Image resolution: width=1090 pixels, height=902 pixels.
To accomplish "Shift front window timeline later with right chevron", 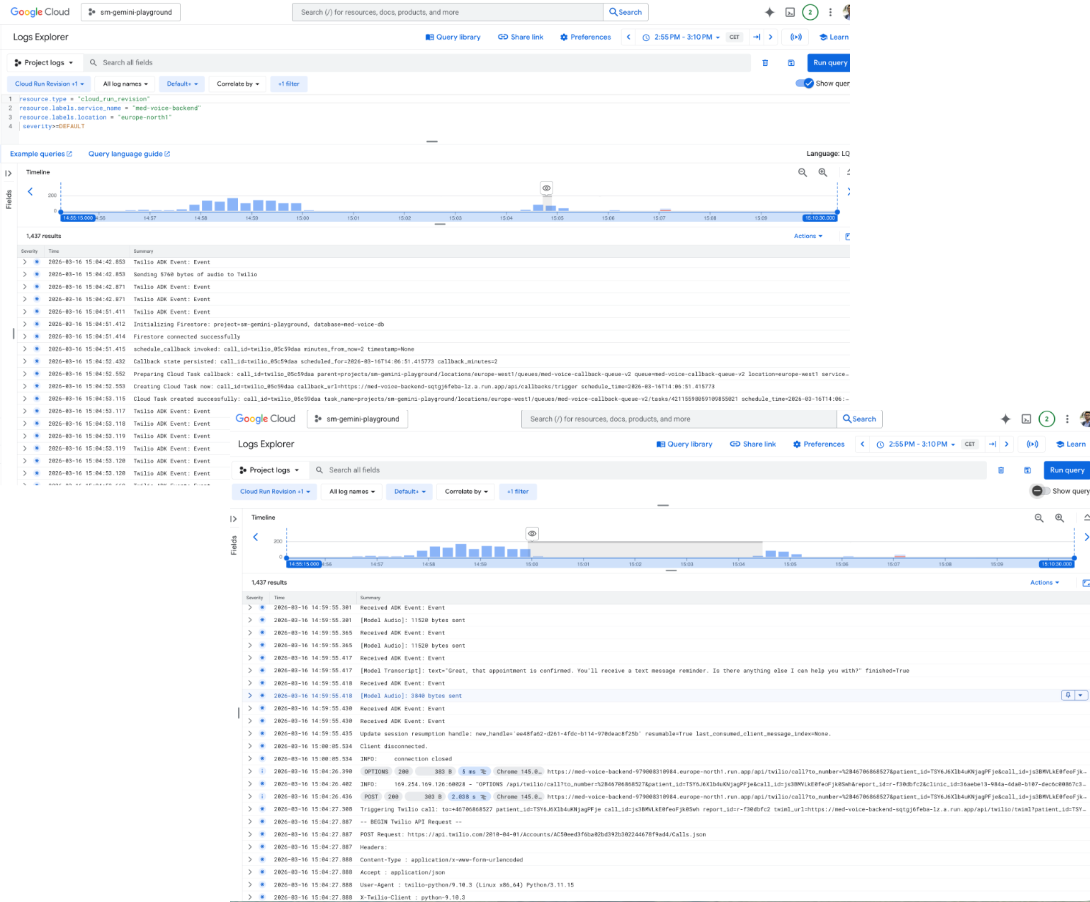I will click(x=1086, y=537).
